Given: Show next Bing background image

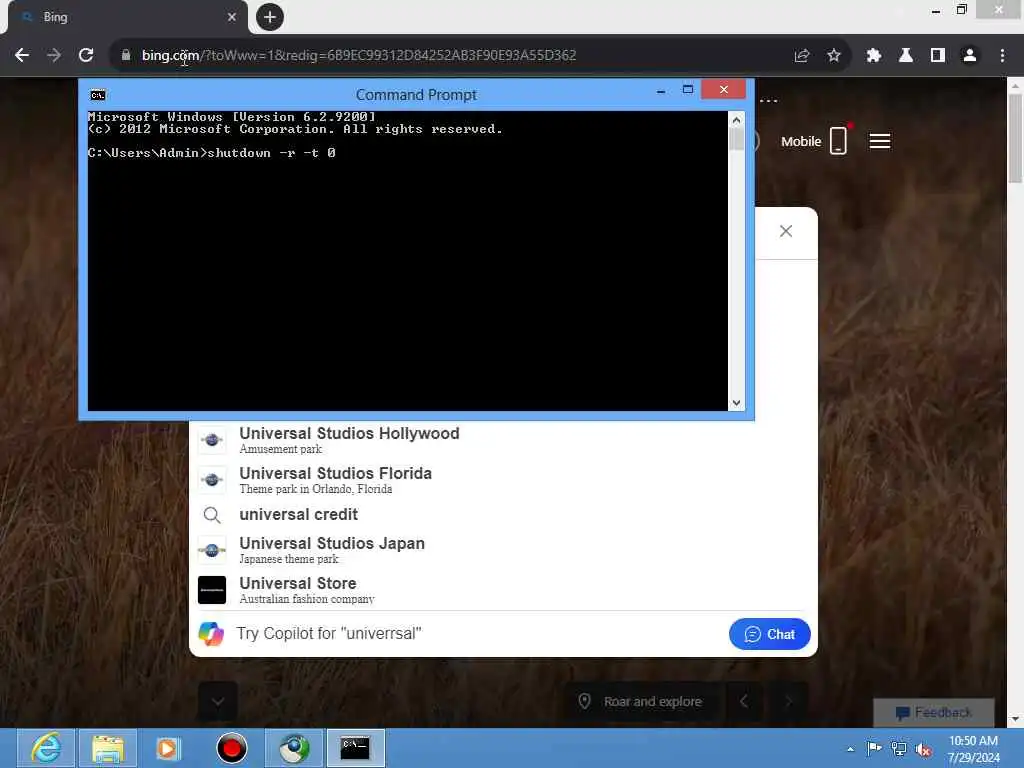Looking at the screenshot, I should click(x=788, y=701).
